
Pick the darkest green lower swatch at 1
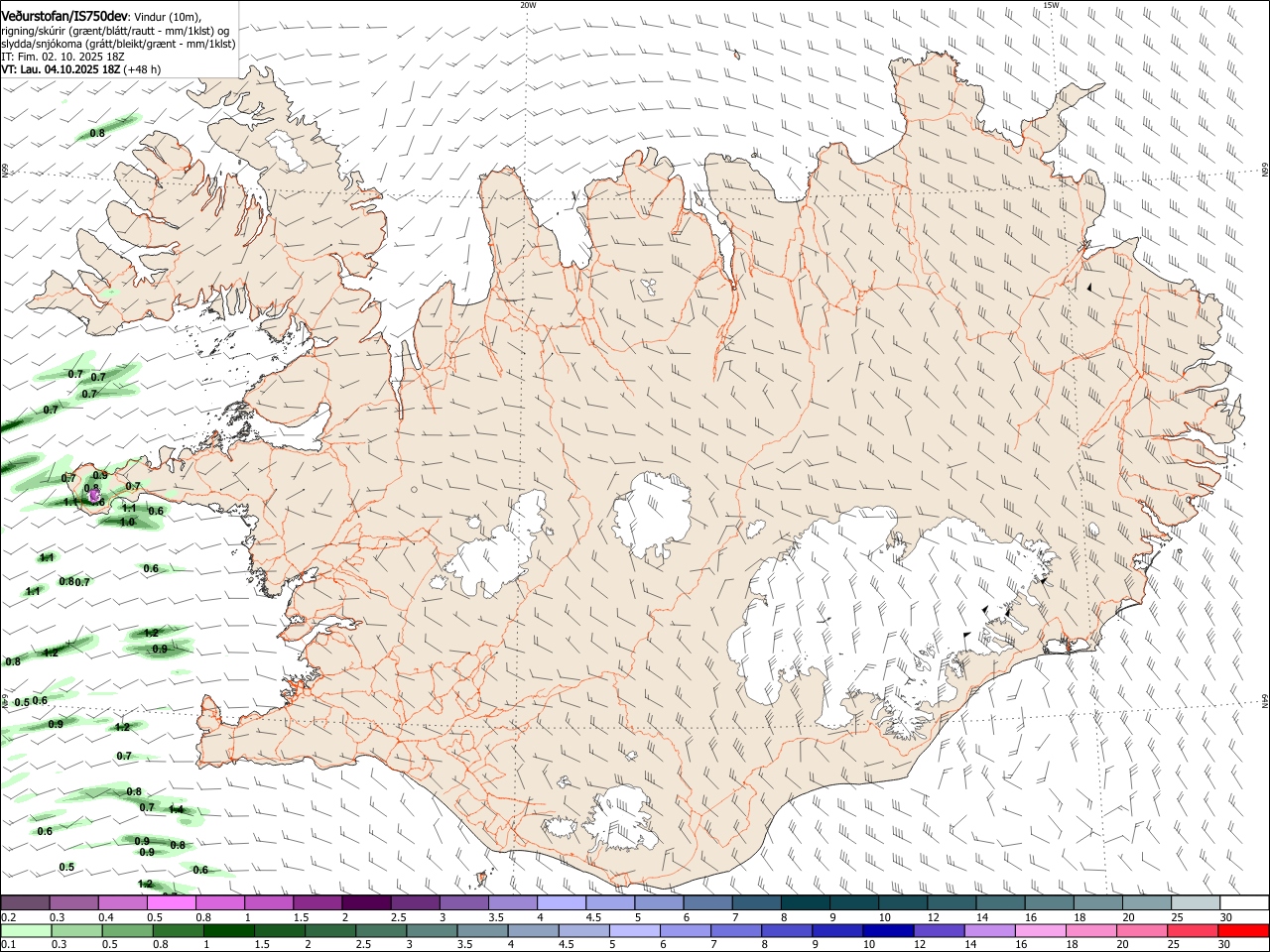point(229,931)
